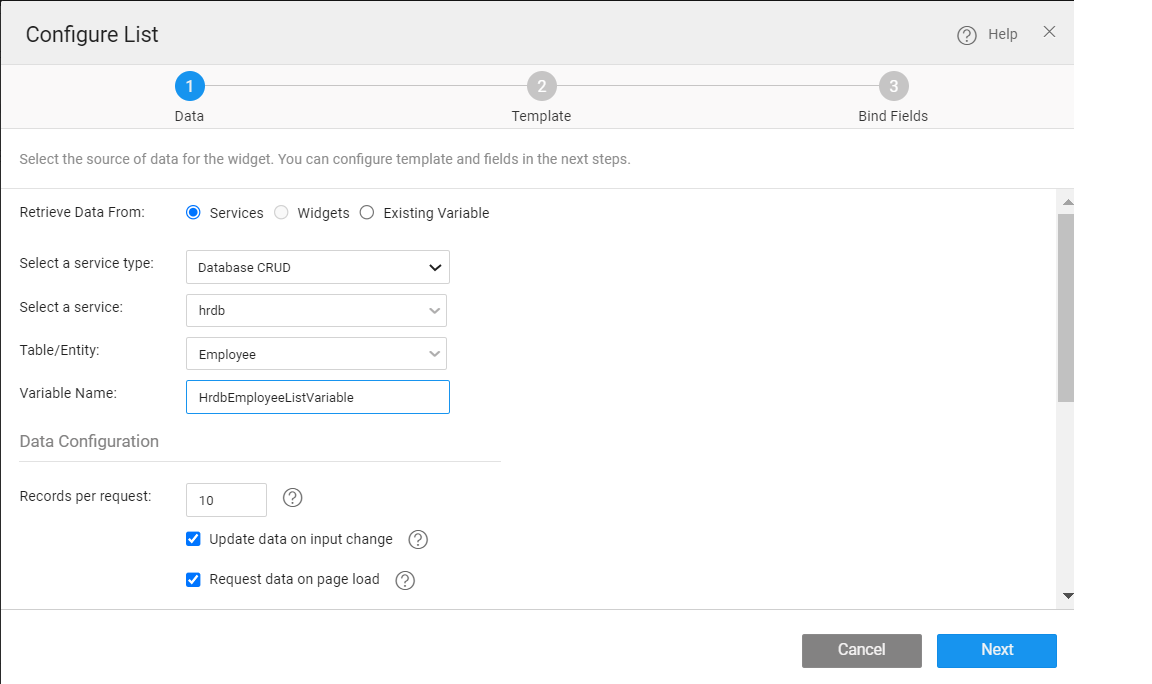Expand the hrdb service dropdown
The height and width of the screenshot is (684, 1152).
[316, 311]
